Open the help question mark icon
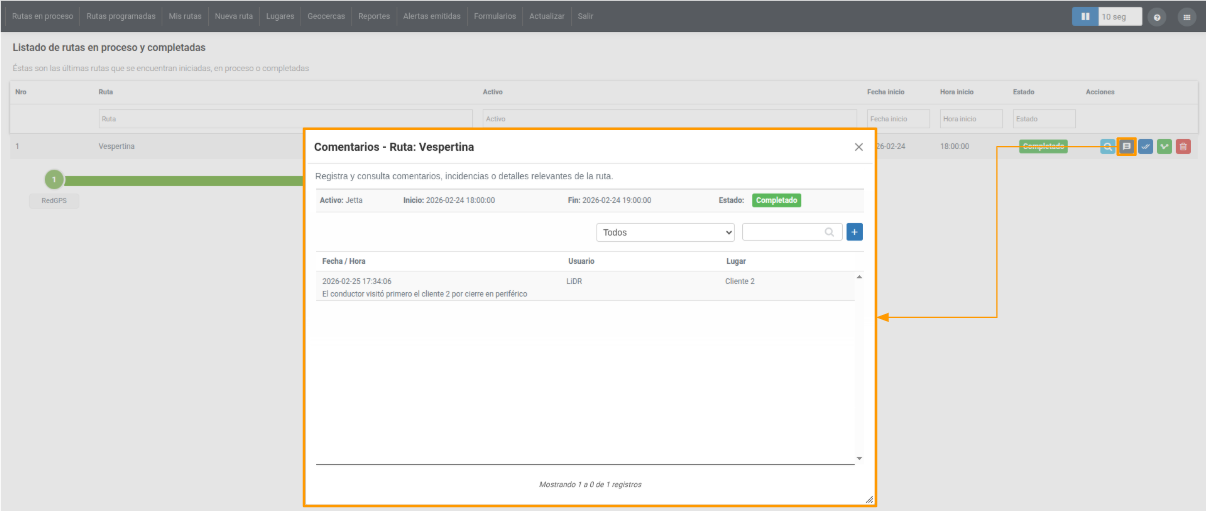The width and height of the screenshot is (1206, 511). (1157, 17)
